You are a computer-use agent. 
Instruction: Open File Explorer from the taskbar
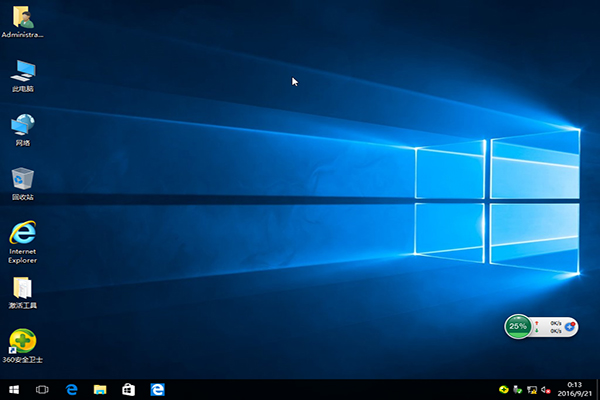100,388
